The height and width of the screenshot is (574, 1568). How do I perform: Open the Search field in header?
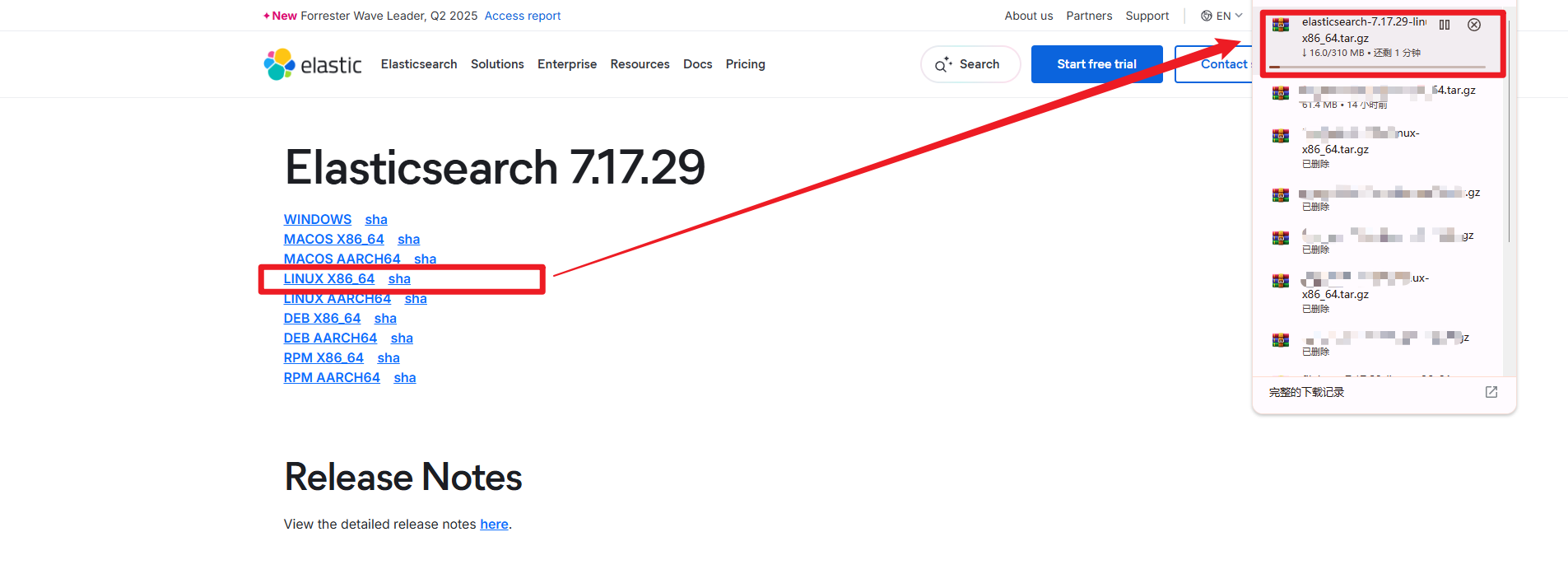click(x=970, y=64)
